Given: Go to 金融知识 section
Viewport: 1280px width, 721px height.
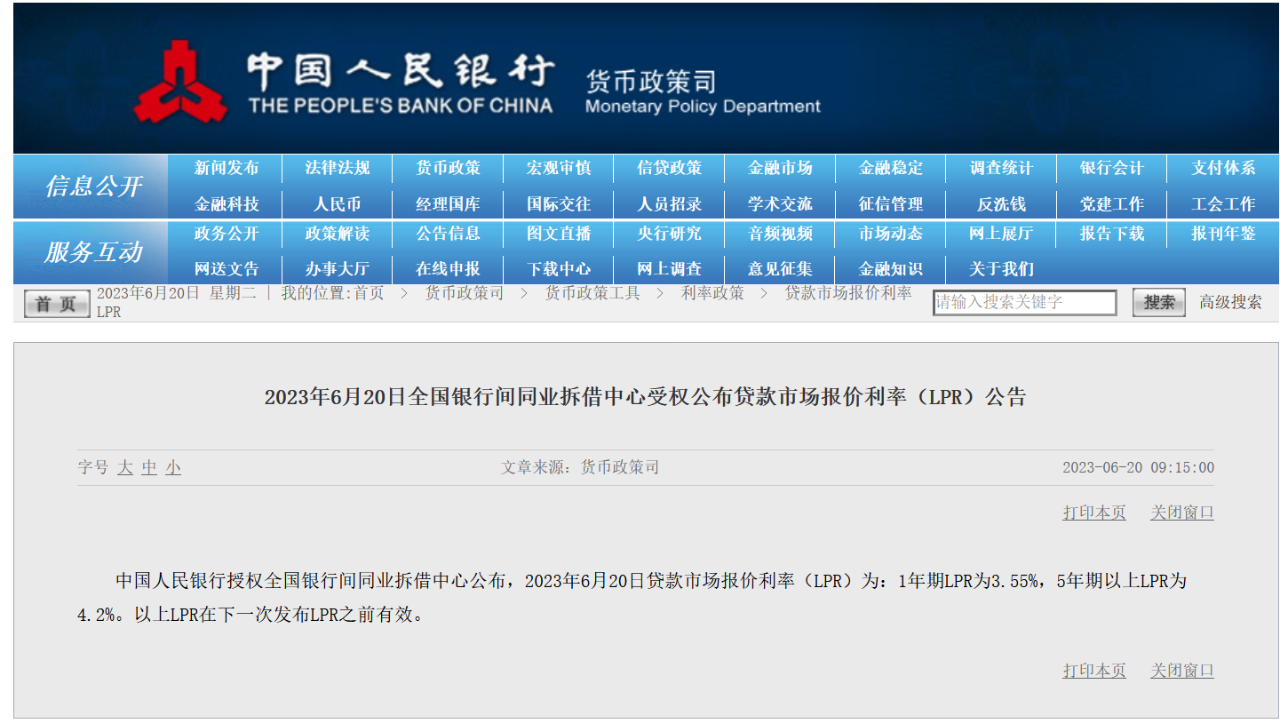Looking at the screenshot, I should [x=891, y=269].
